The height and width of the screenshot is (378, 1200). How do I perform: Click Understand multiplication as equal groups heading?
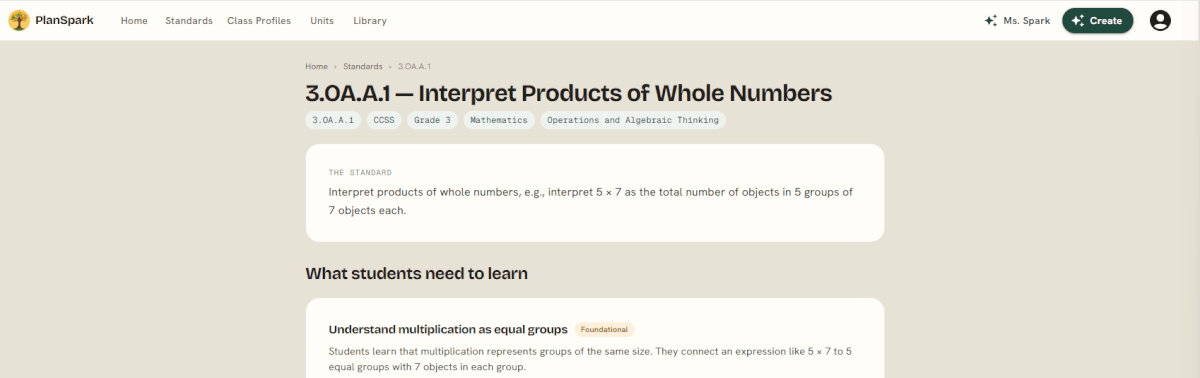point(448,329)
